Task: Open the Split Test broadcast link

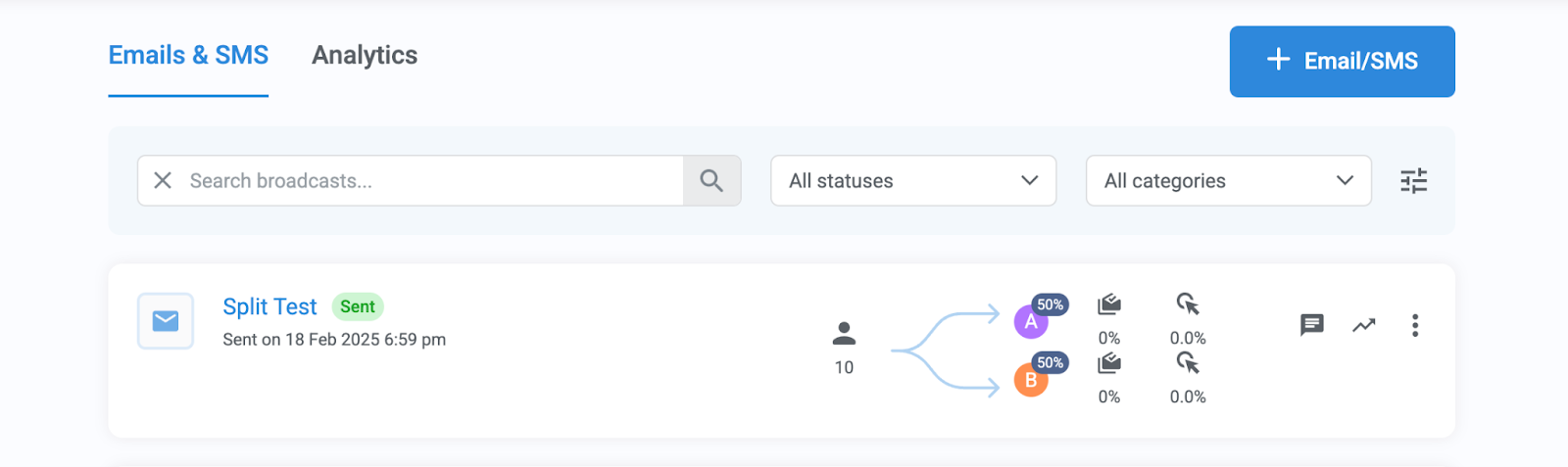Action: tap(269, 306)
